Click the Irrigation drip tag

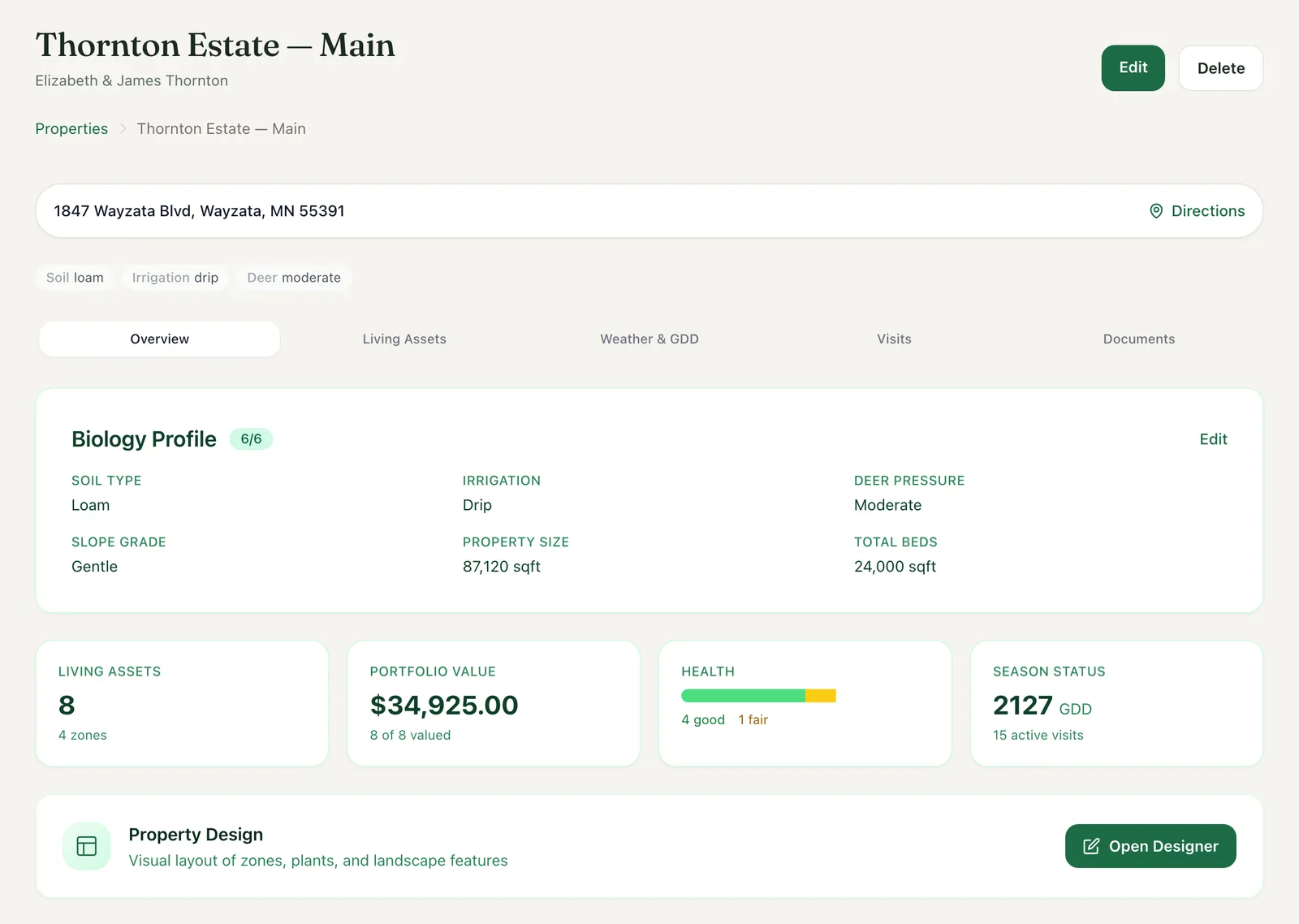coord(175,278)
